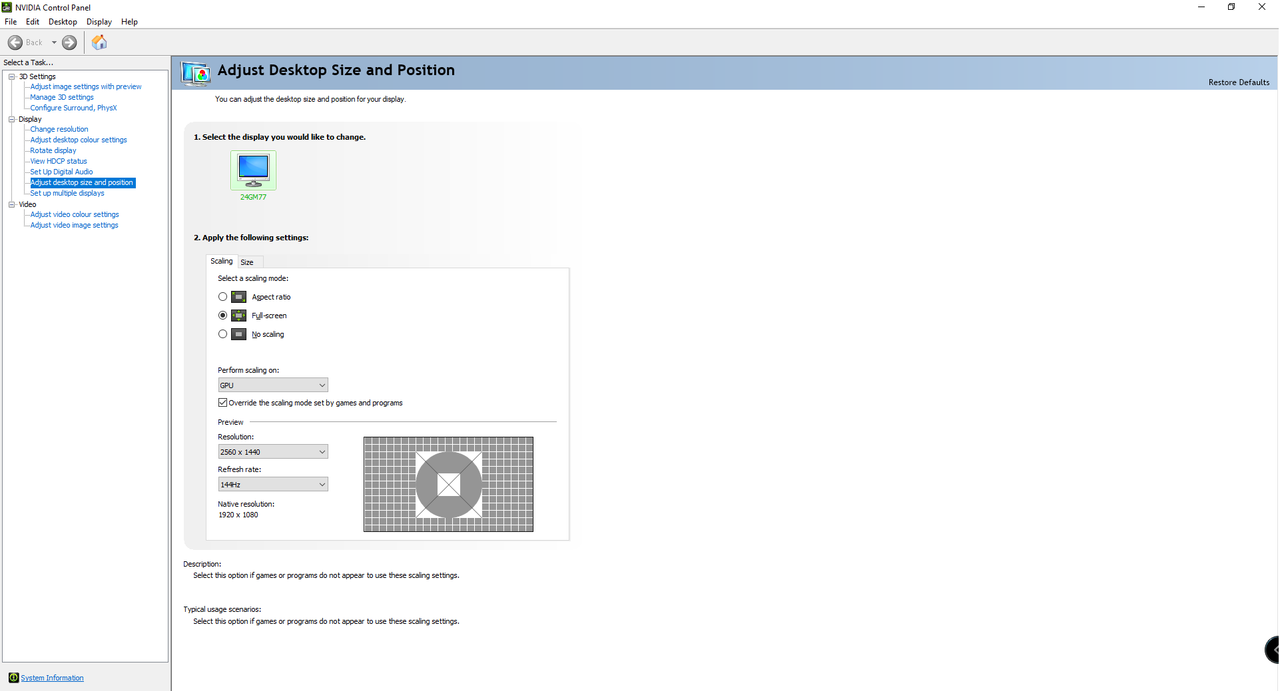Click the Full-screen scaling mode icon
The height and width of the screenshot is (691, 1280).
[239, 315]
